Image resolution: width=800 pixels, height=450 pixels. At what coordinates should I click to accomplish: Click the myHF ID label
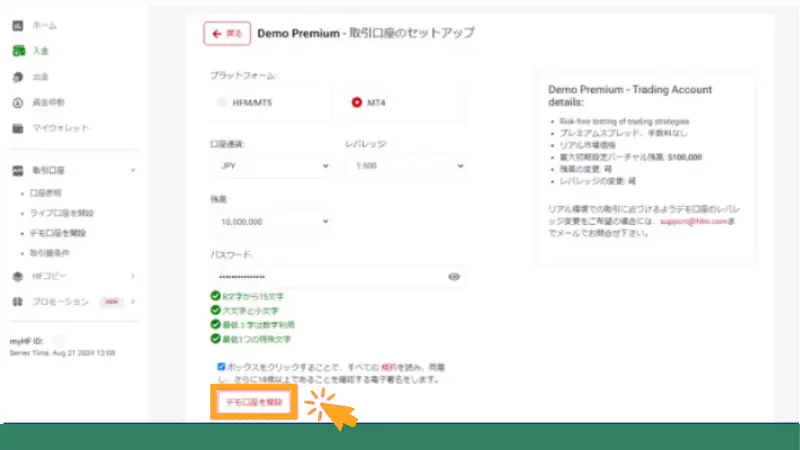26,341
